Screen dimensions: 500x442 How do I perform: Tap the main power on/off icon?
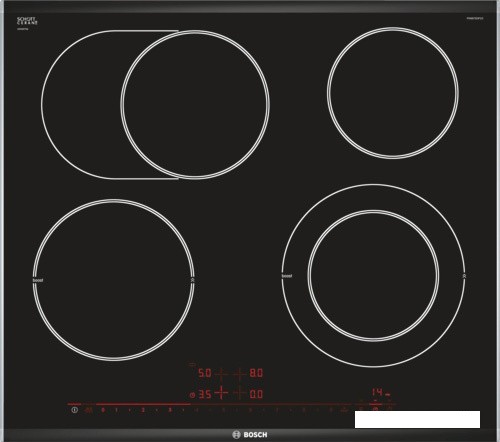pyautogui.click(x=75, y=410)
